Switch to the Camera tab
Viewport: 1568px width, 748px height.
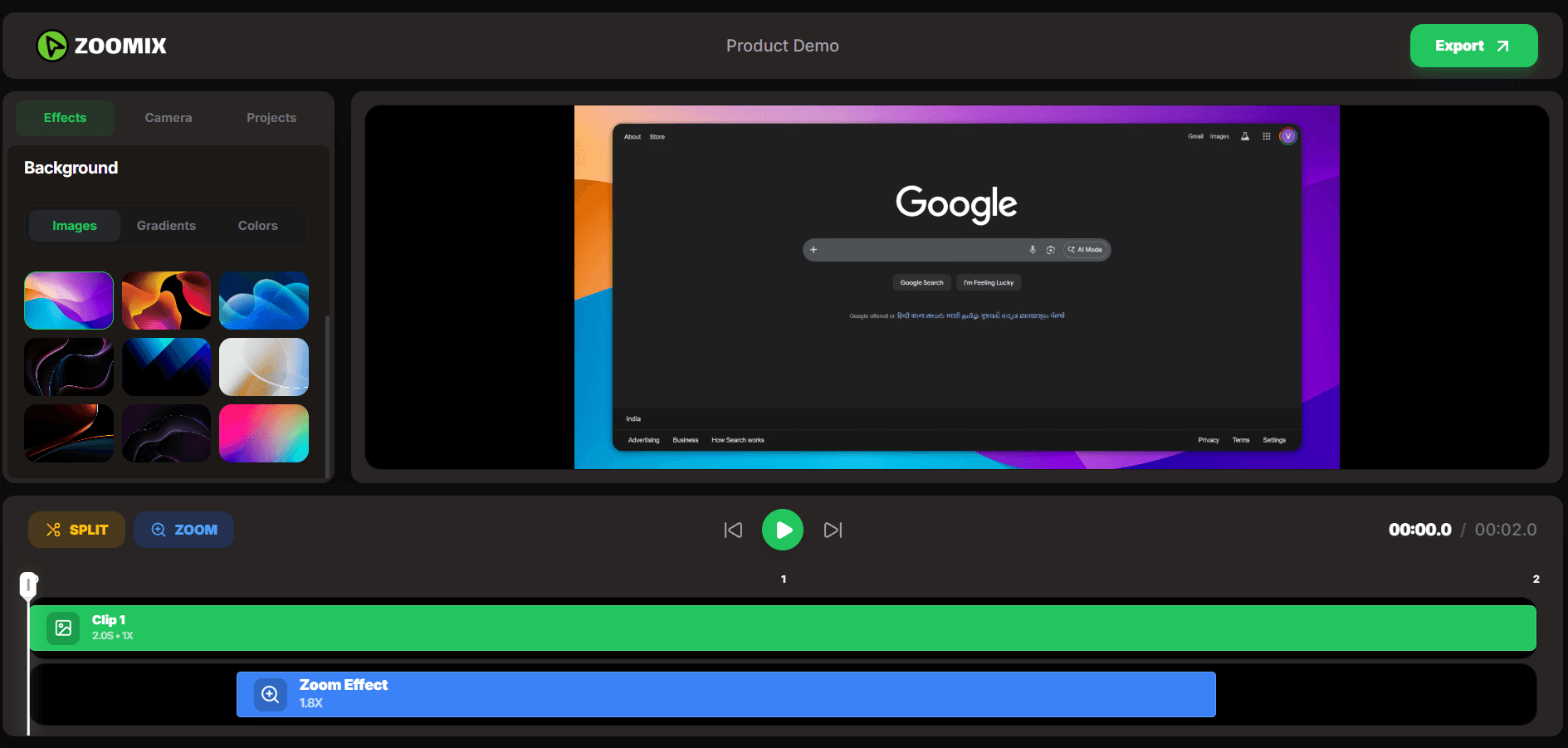click(169, 118)
